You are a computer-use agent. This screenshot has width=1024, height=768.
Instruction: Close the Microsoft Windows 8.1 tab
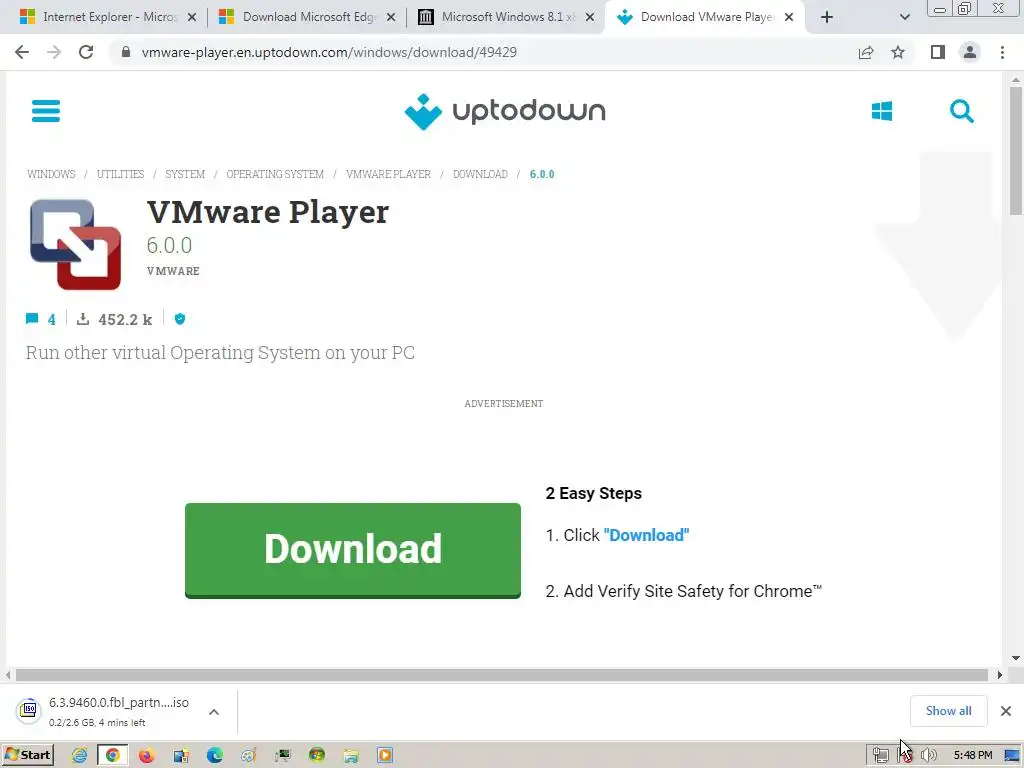[x=590, y=18]
